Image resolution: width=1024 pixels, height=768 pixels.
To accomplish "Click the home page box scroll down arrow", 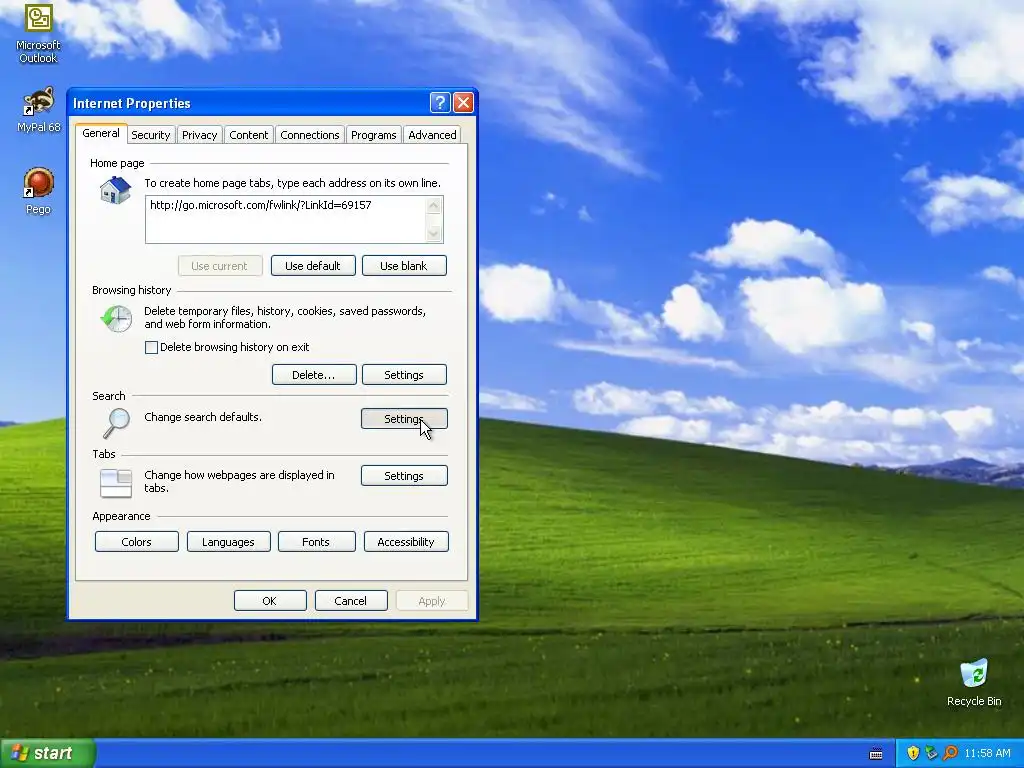I will pyautogui.click(x=434, y=233).
